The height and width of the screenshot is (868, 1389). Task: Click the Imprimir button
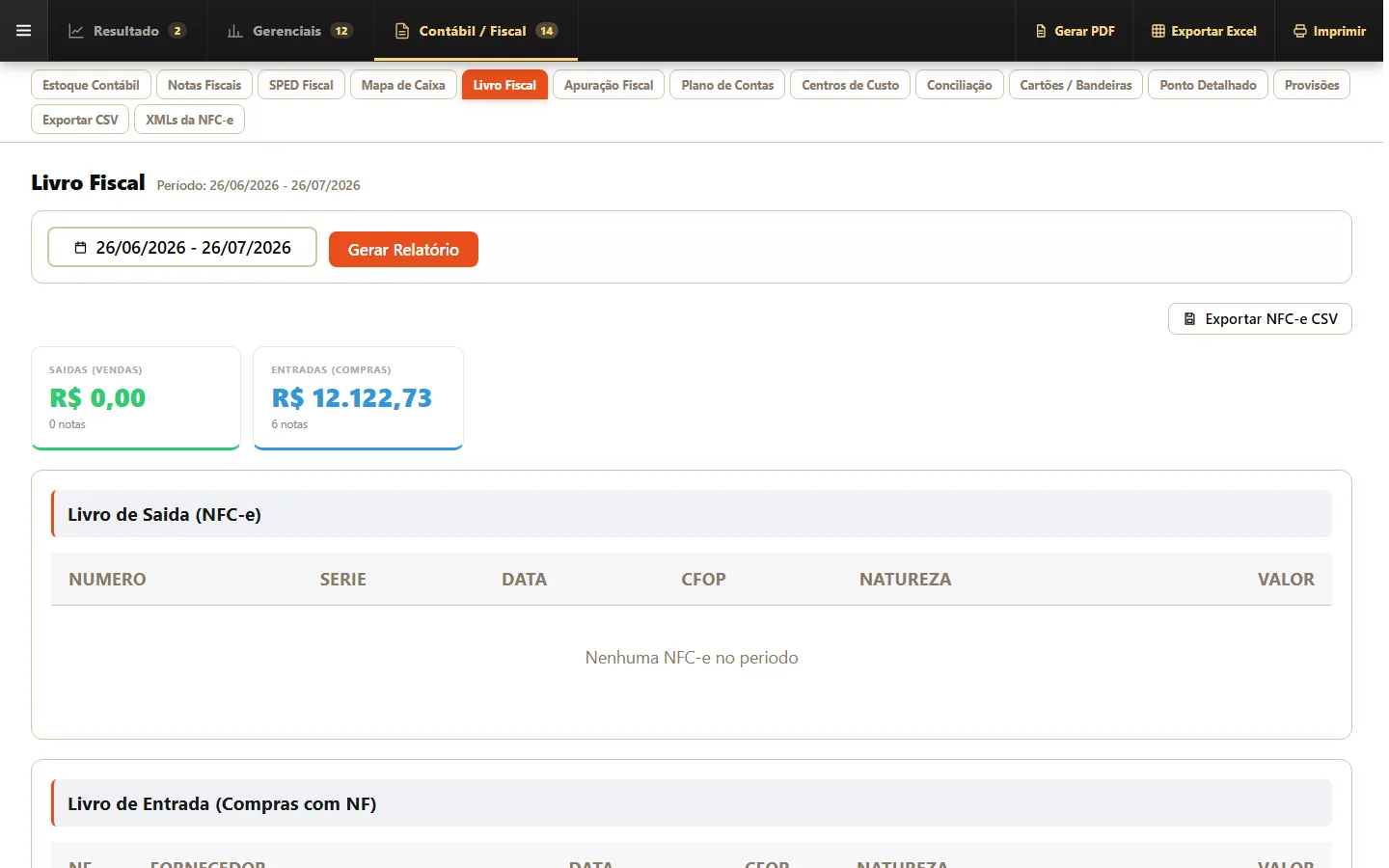click(1329, 31)
